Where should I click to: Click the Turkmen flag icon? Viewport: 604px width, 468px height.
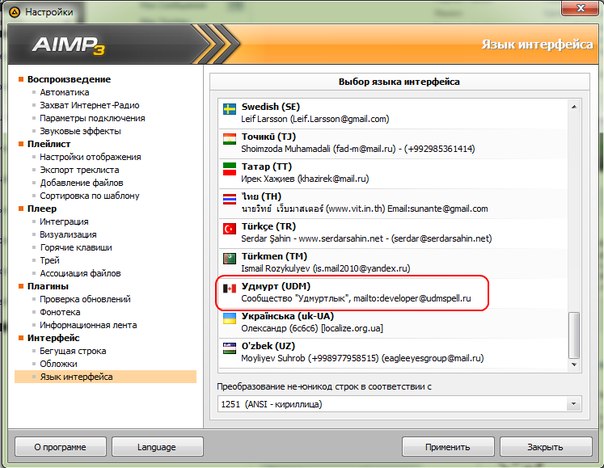pos(229,258)
